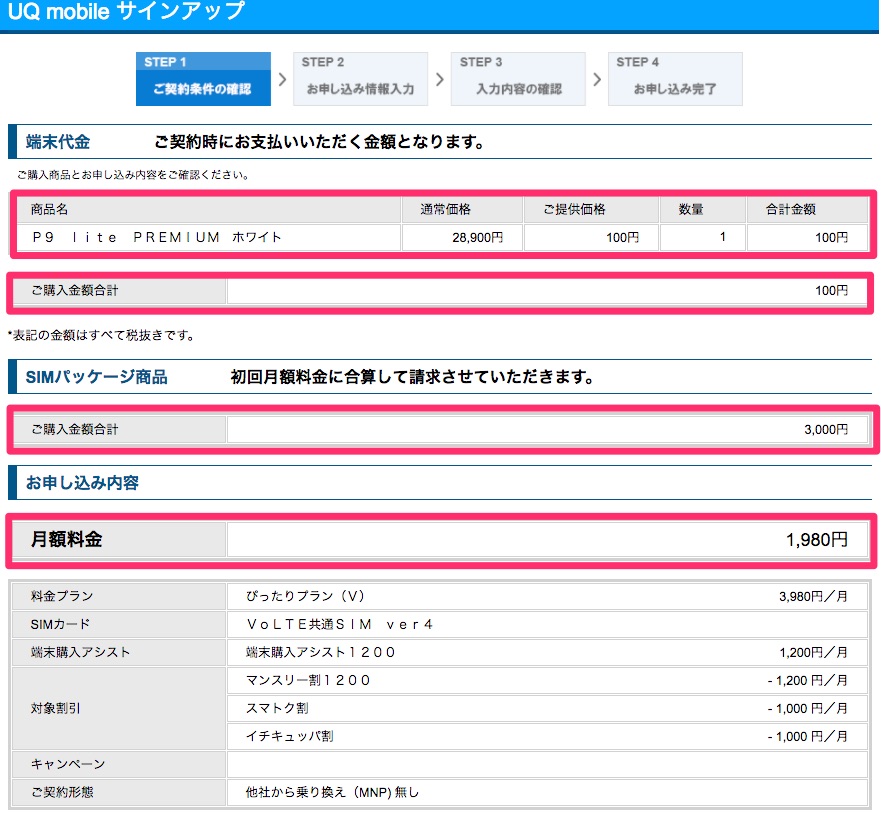Click the SIMカード row label
The image size is (881, 821).
tap(60, 624)
